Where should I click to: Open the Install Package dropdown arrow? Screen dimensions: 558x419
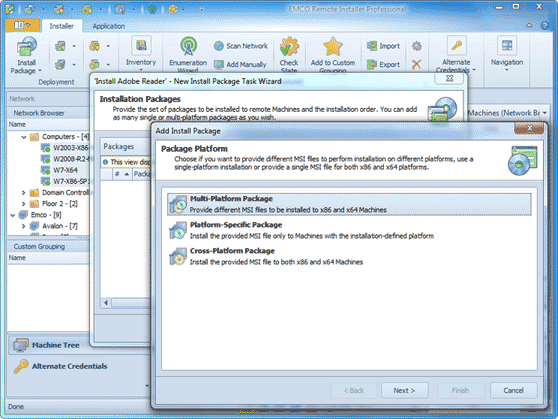click(40, 70)
